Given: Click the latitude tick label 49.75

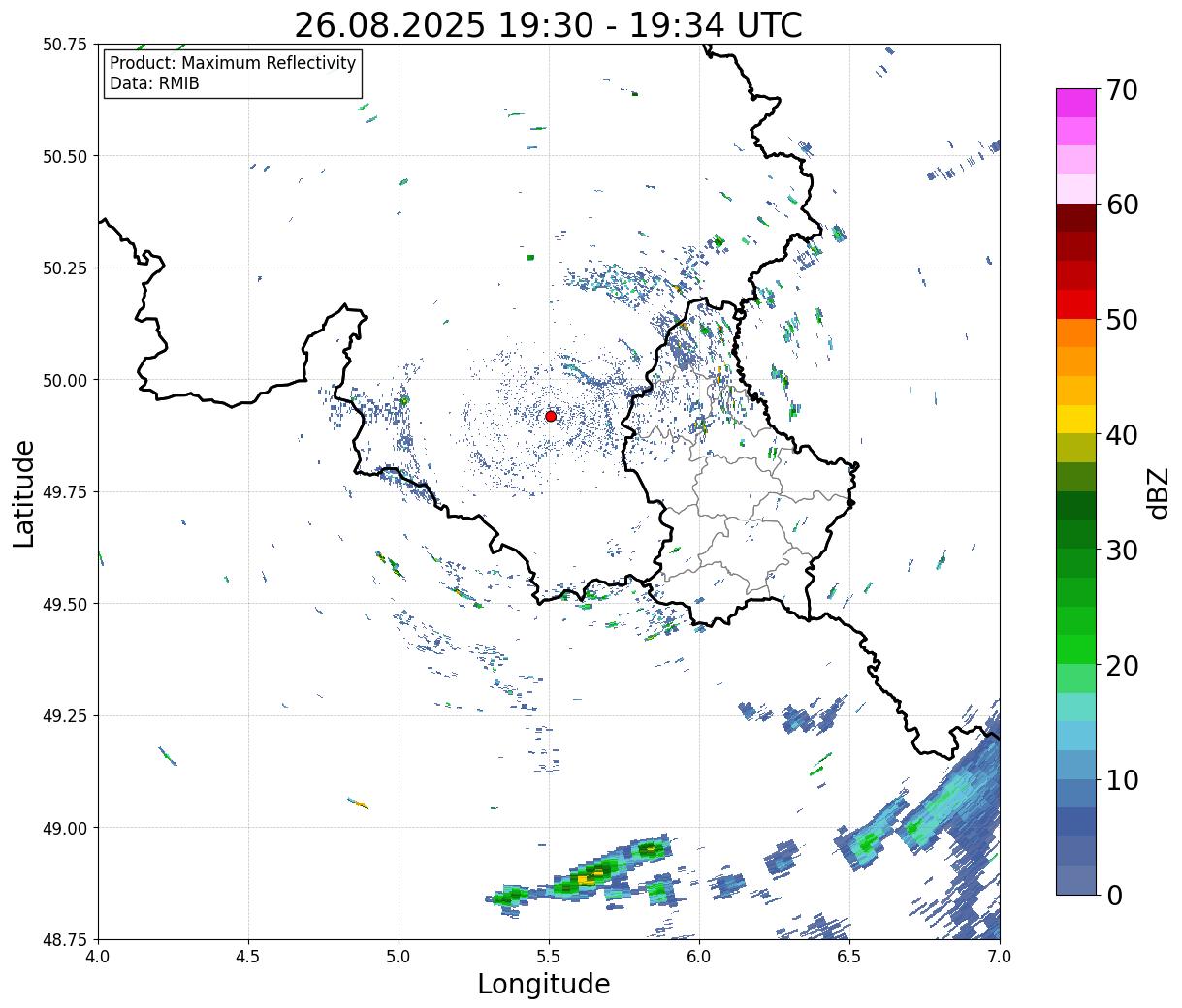Looking at the screenshot, I should click(x=64, y=492).
